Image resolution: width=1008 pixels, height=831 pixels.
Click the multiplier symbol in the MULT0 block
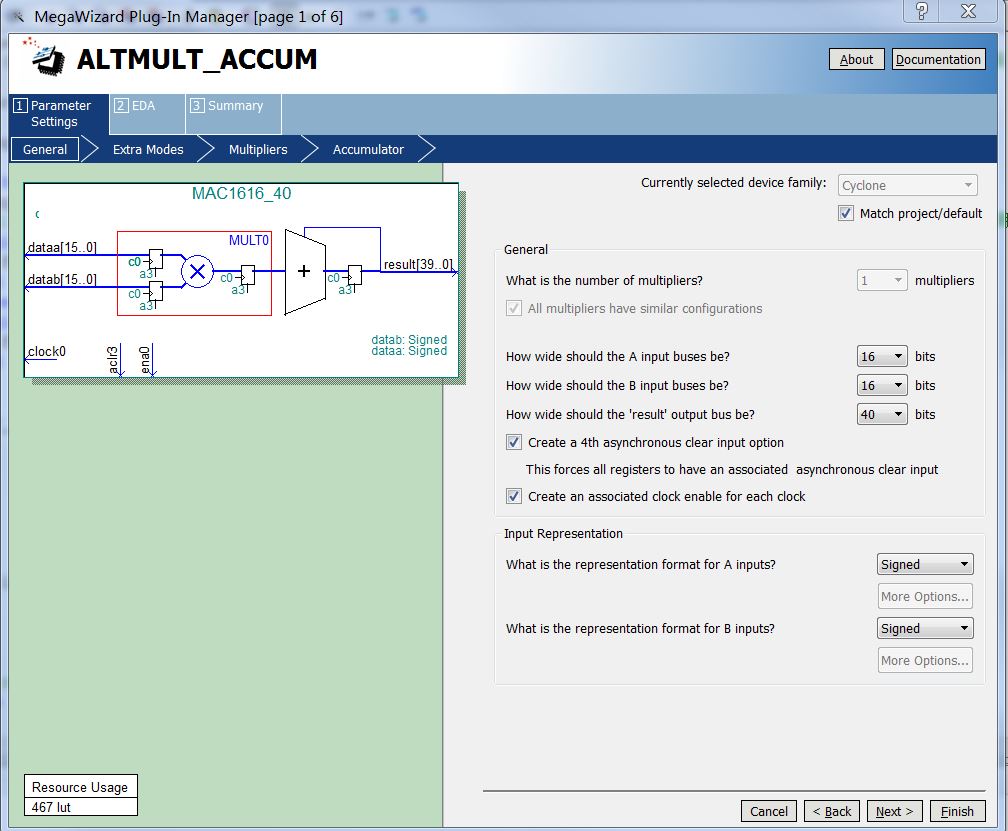(197, 271)
